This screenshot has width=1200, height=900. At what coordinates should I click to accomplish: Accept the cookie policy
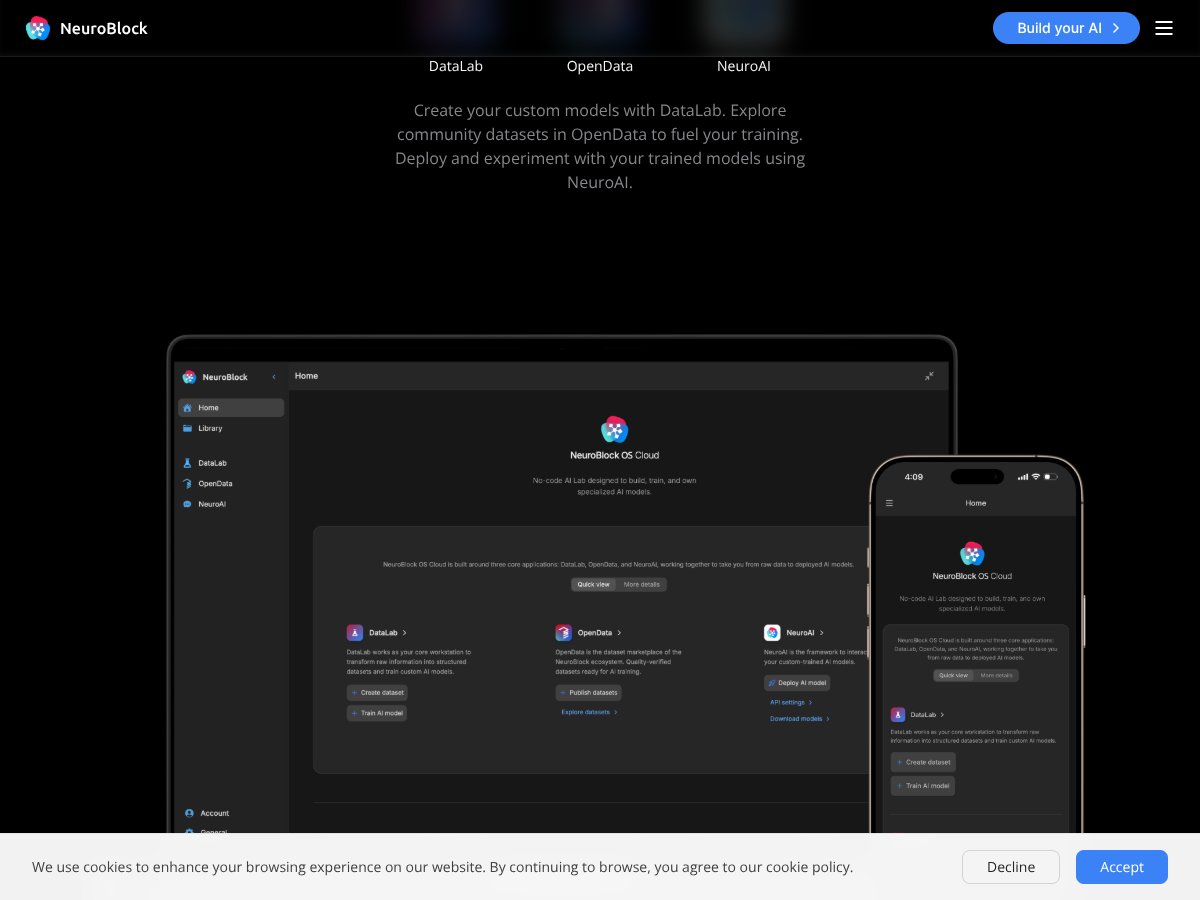click(1122, 867)
